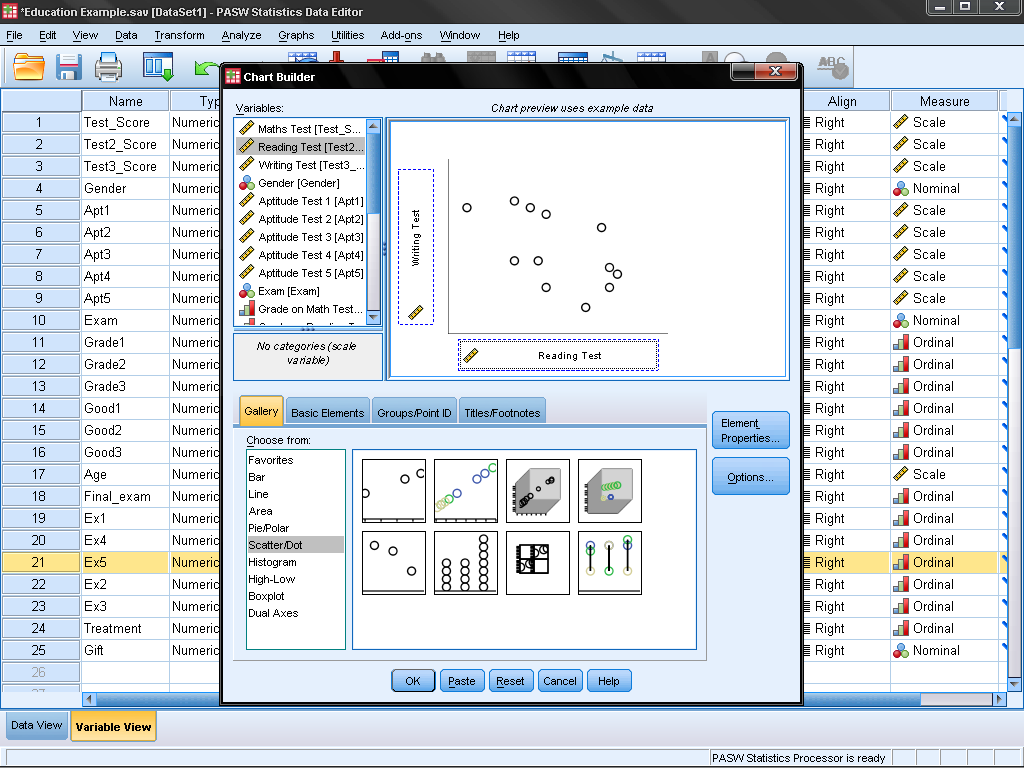Switch to the Basic Elements tab
Image resolution: width=1024 pixels, height=768 pixels.
tap(328, 412)
